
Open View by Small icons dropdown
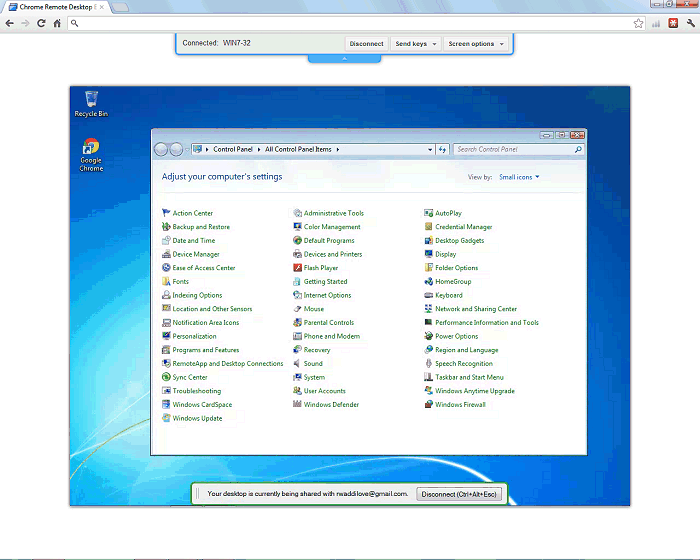(519, 177)
